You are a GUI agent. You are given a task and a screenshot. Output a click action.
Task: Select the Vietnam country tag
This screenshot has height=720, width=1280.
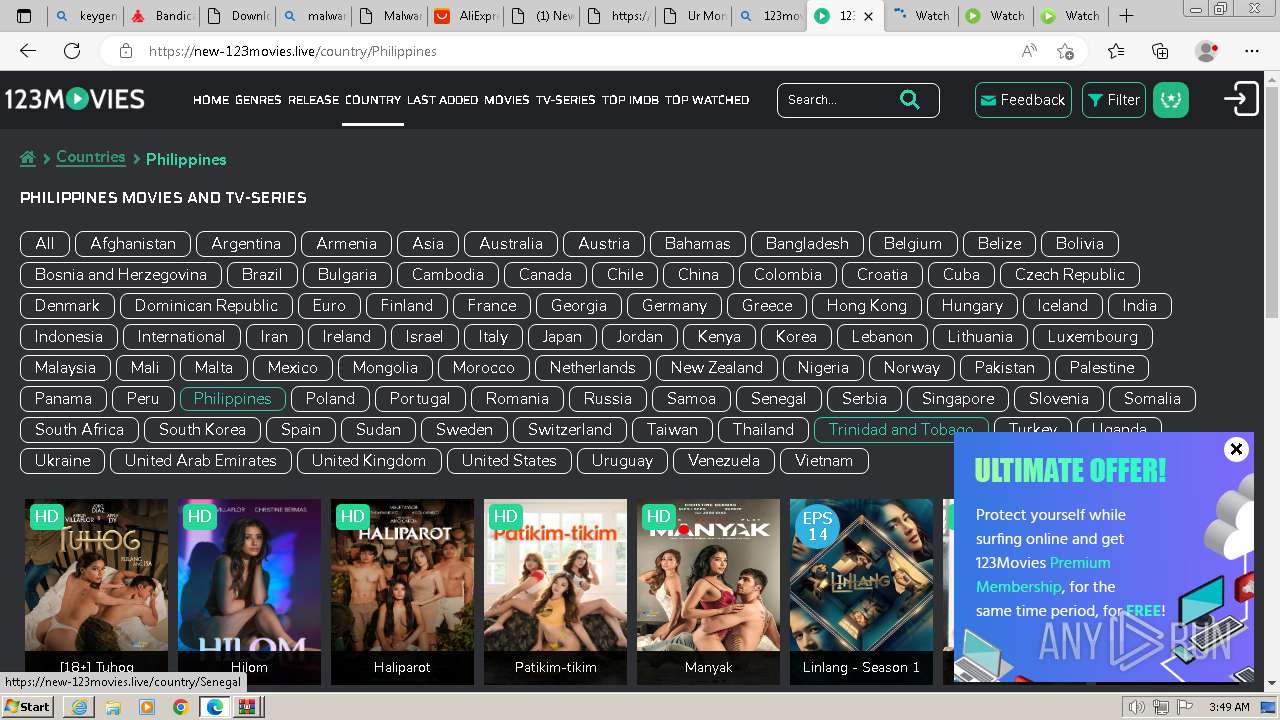click(824, 461)
